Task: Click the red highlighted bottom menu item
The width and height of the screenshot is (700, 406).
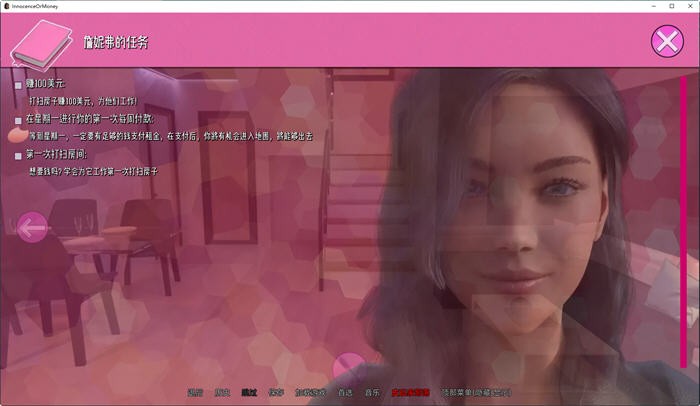Action: click(x=410, y=393)
